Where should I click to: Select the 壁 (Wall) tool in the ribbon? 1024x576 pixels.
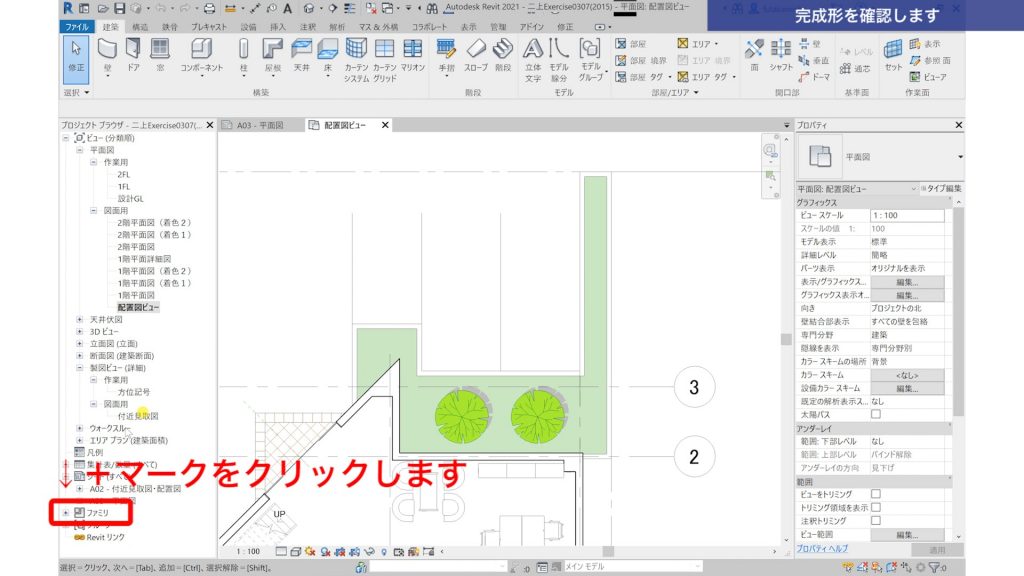pos(107,55)
